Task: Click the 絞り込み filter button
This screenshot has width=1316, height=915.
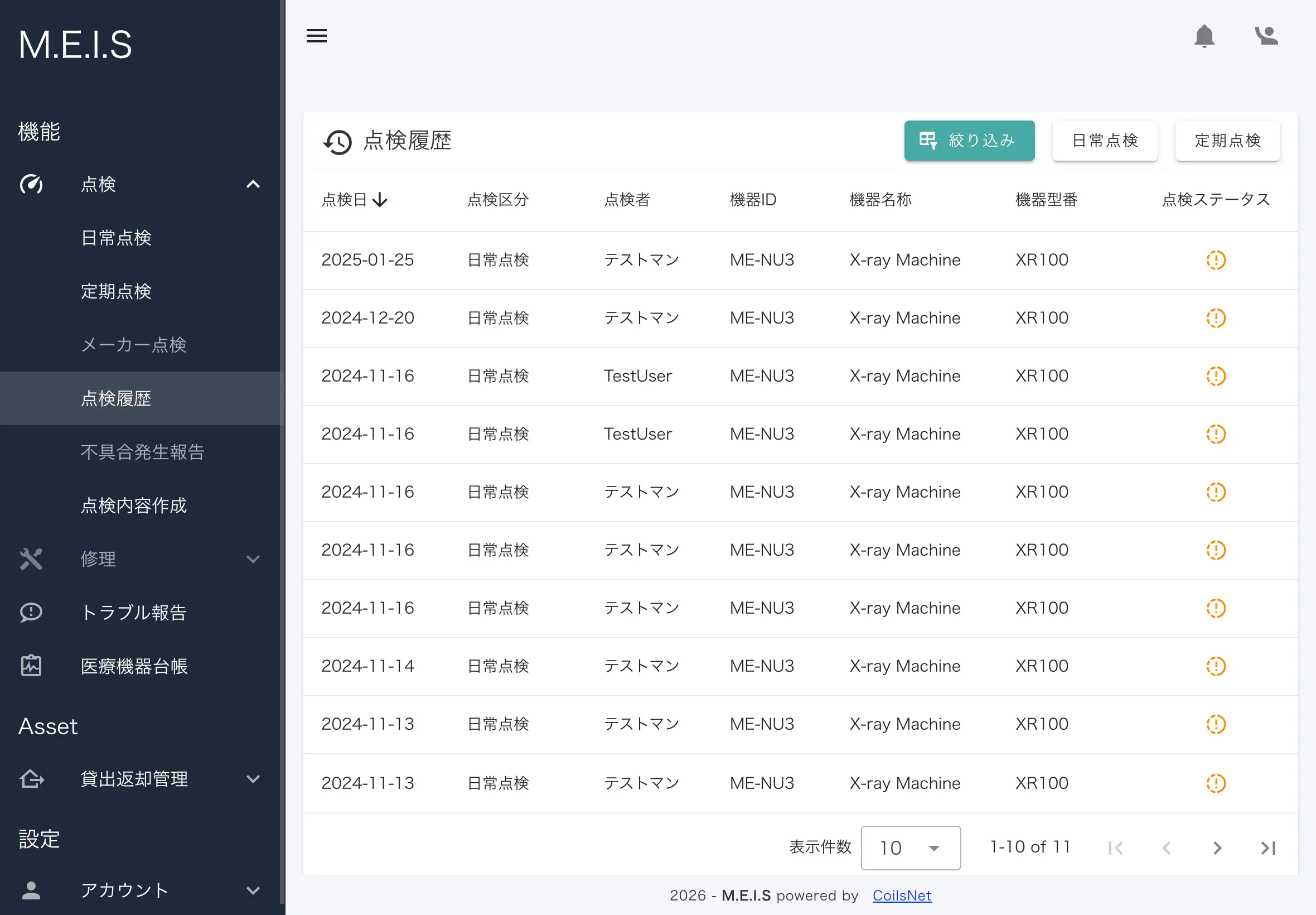Action: pyautogui.click(x=969, y=141)
